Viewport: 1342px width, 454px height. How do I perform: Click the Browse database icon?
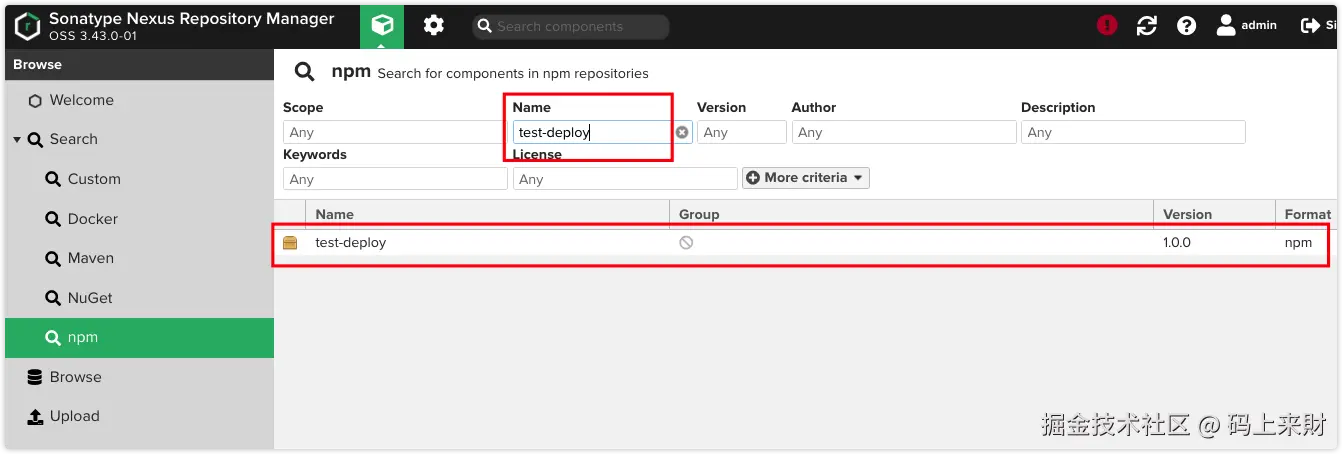pyautogui.click(x=35, y=377)
